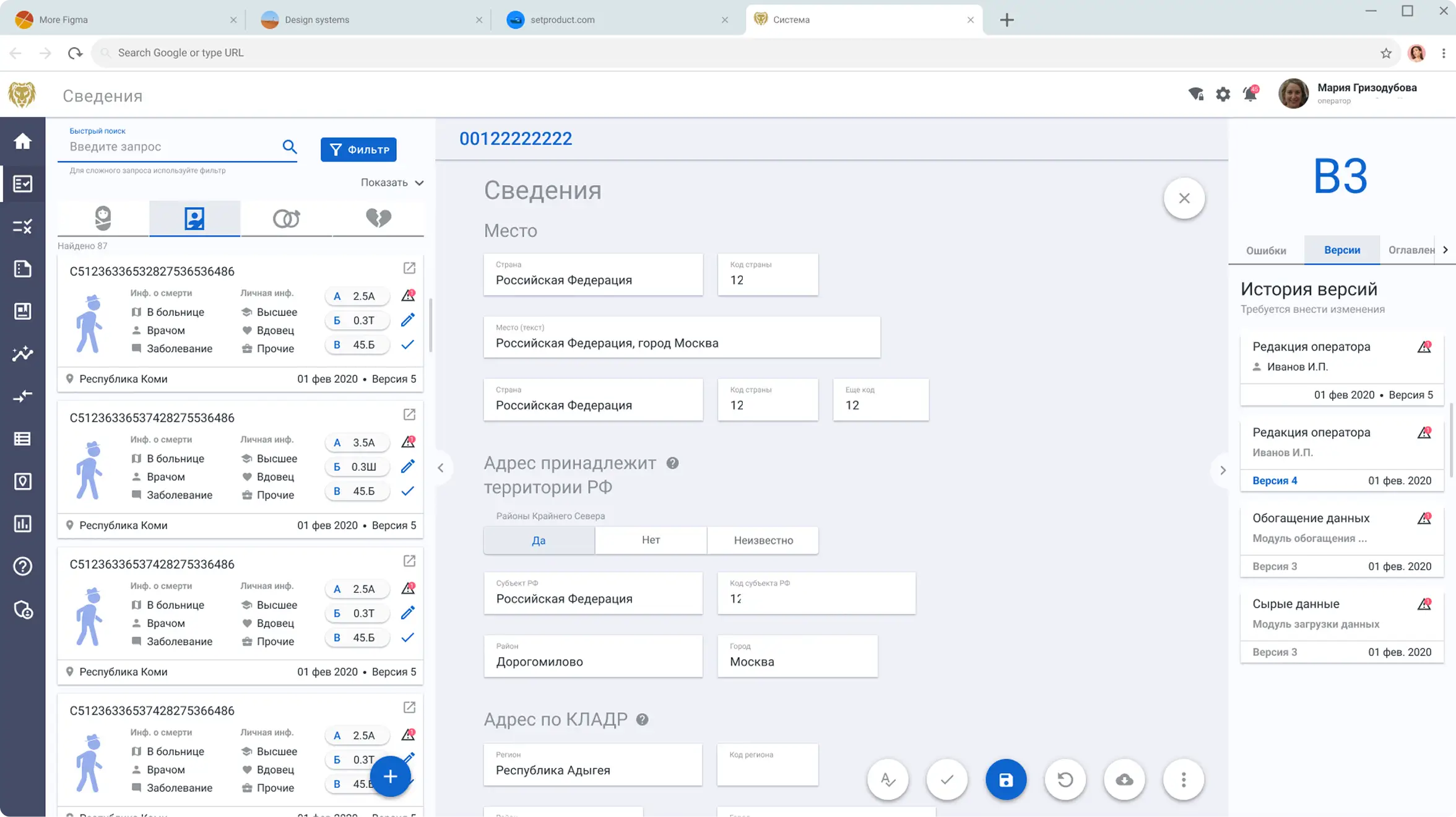Select 'Нет' for Районы Крайнего Севера
Screen dimensions: 1456x817
click(650, 540)
